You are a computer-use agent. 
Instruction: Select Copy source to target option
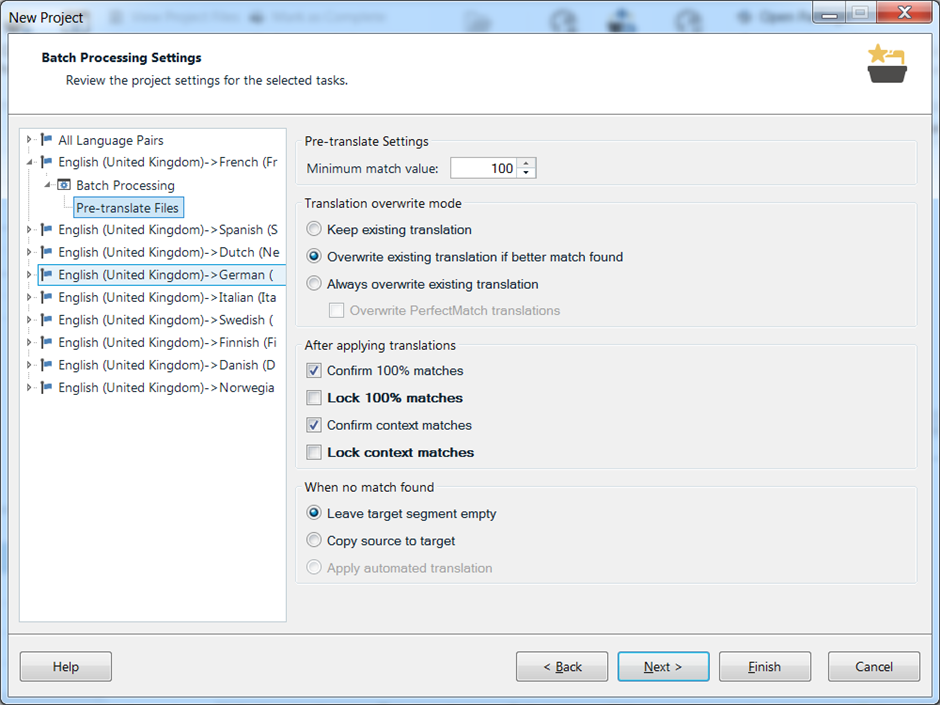tap(314, 540)
